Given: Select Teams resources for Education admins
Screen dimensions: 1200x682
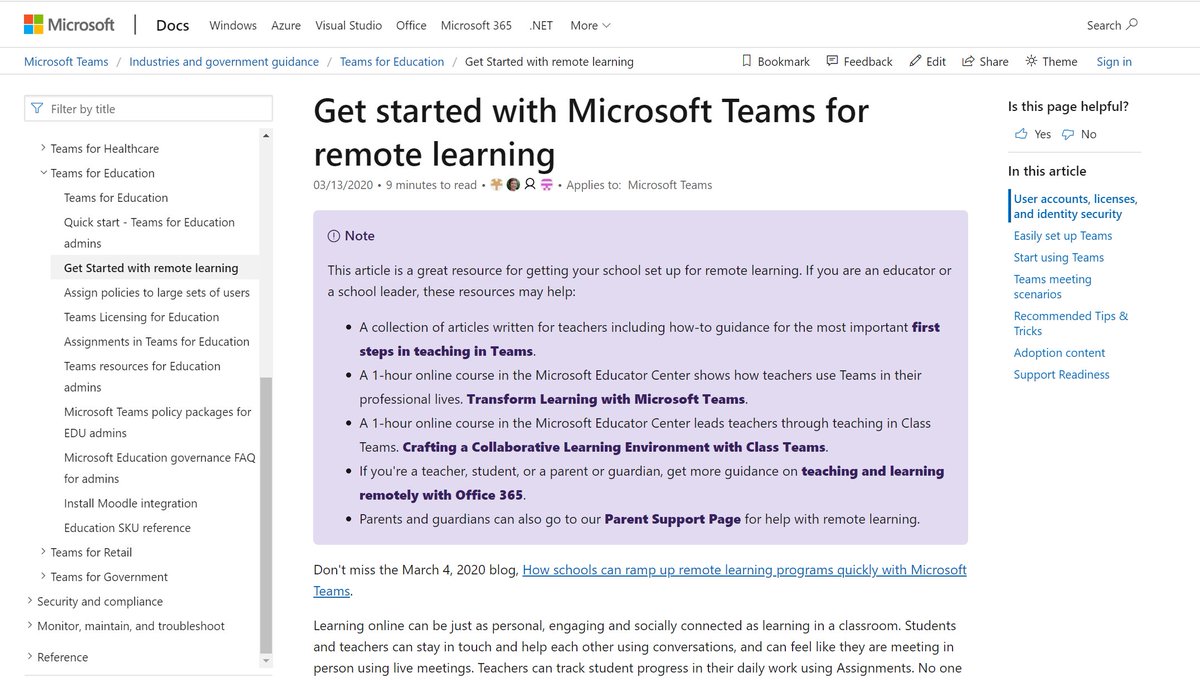Looking at the screenshot, I should pos(142,377).
